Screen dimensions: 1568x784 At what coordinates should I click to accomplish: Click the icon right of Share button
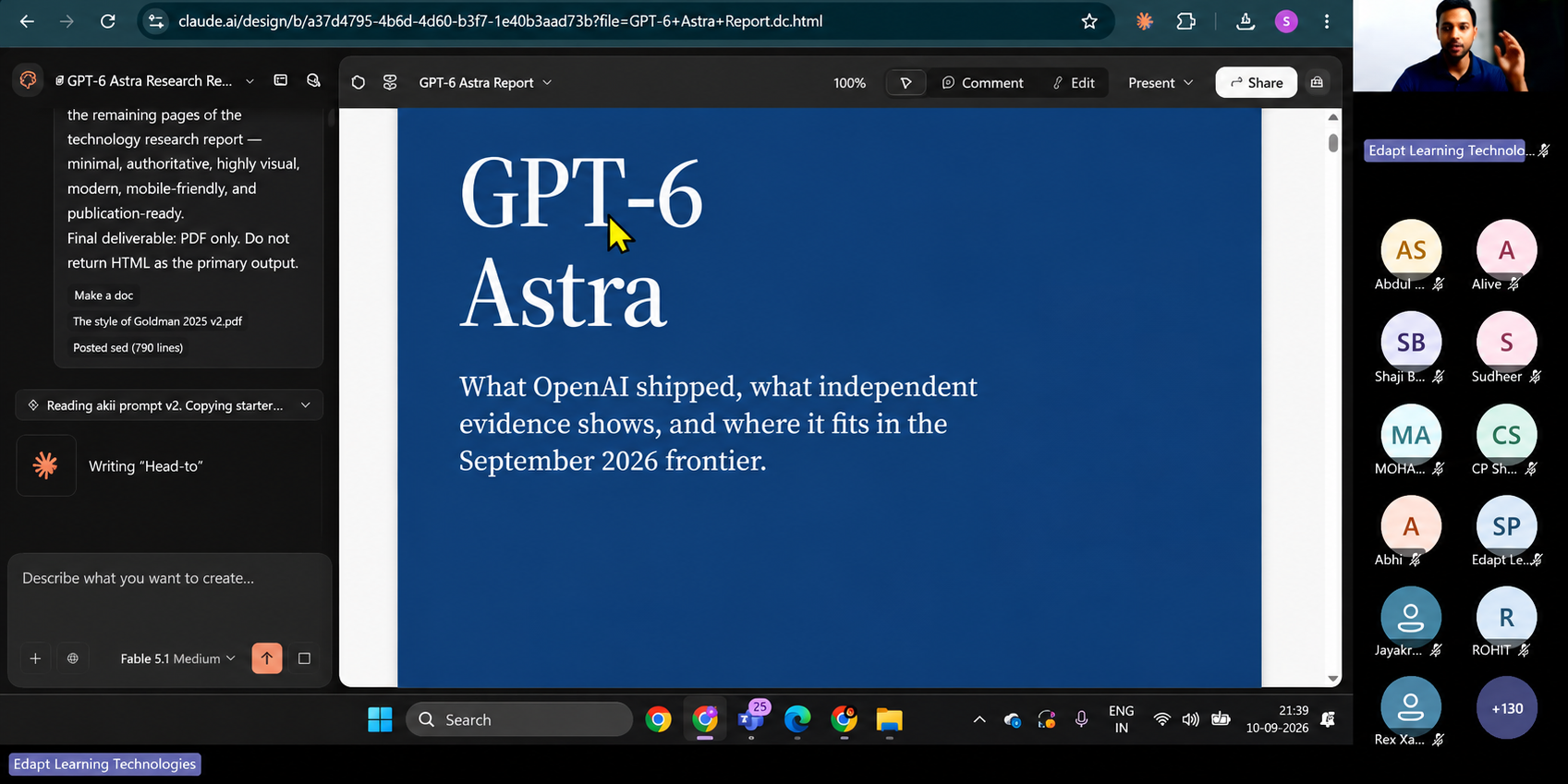pos(1317,83)
